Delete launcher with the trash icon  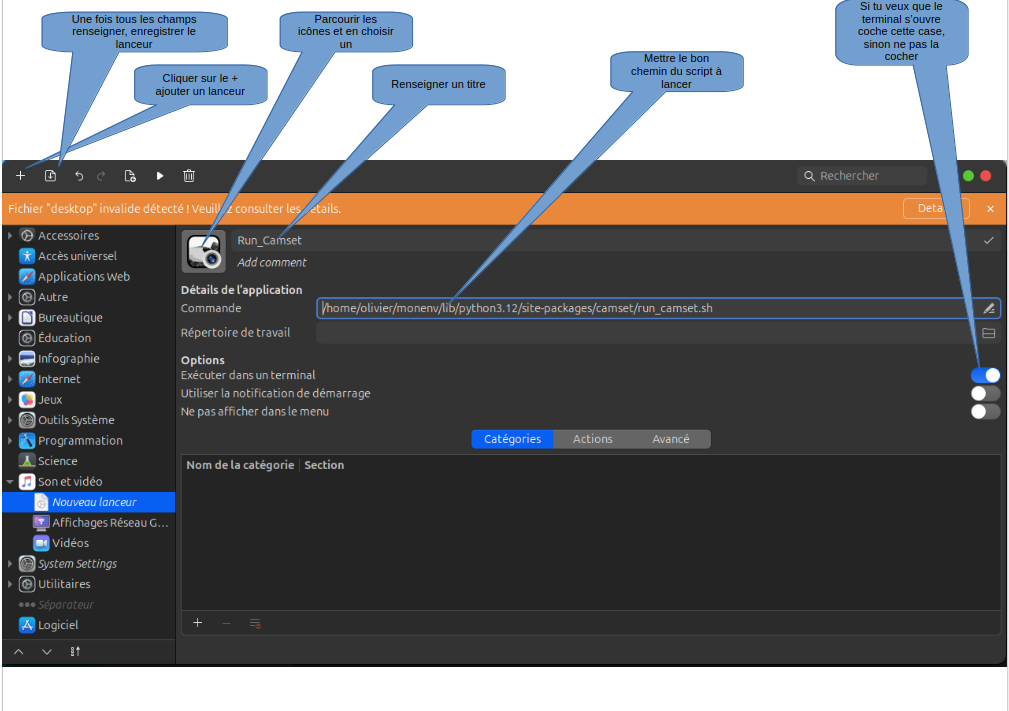point(189,176)
